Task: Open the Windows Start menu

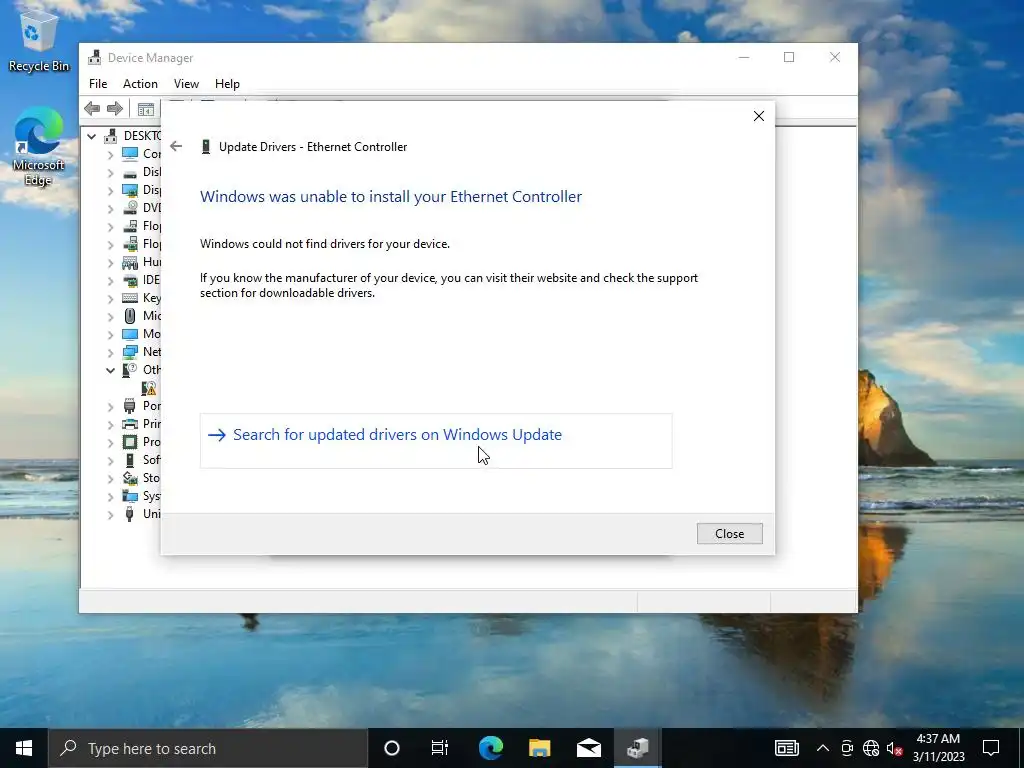Action: click(24, 748)
